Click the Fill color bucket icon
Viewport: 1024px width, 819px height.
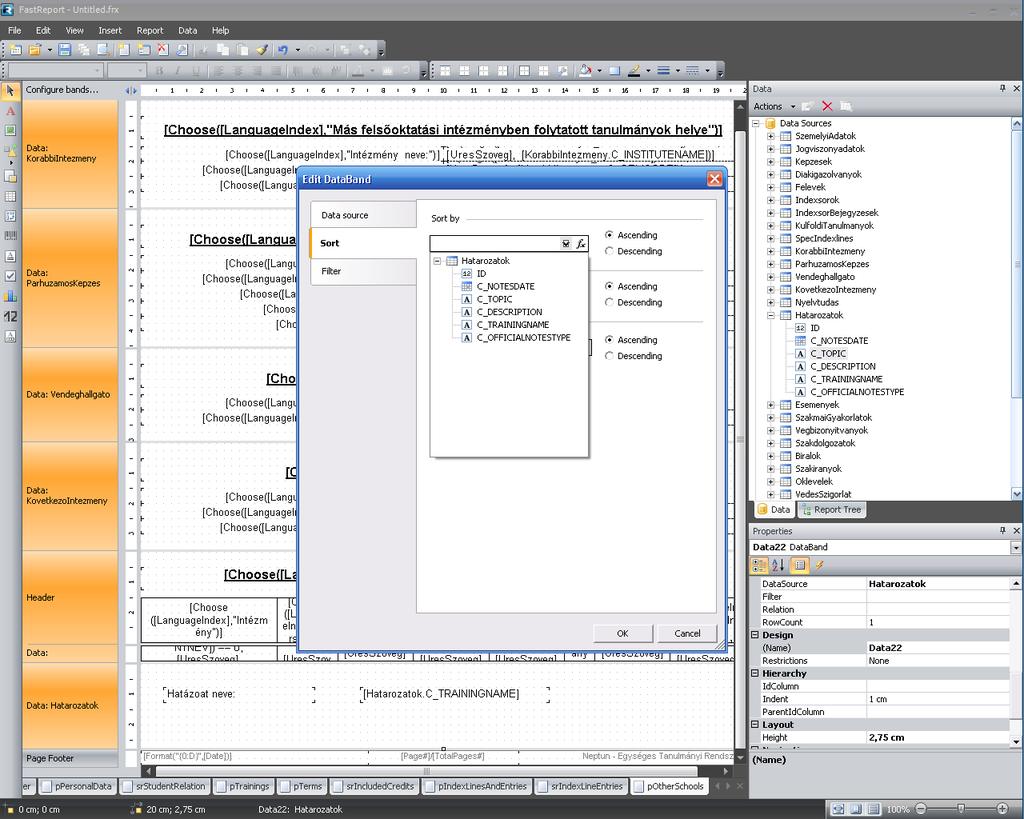[x=585, y=71]
